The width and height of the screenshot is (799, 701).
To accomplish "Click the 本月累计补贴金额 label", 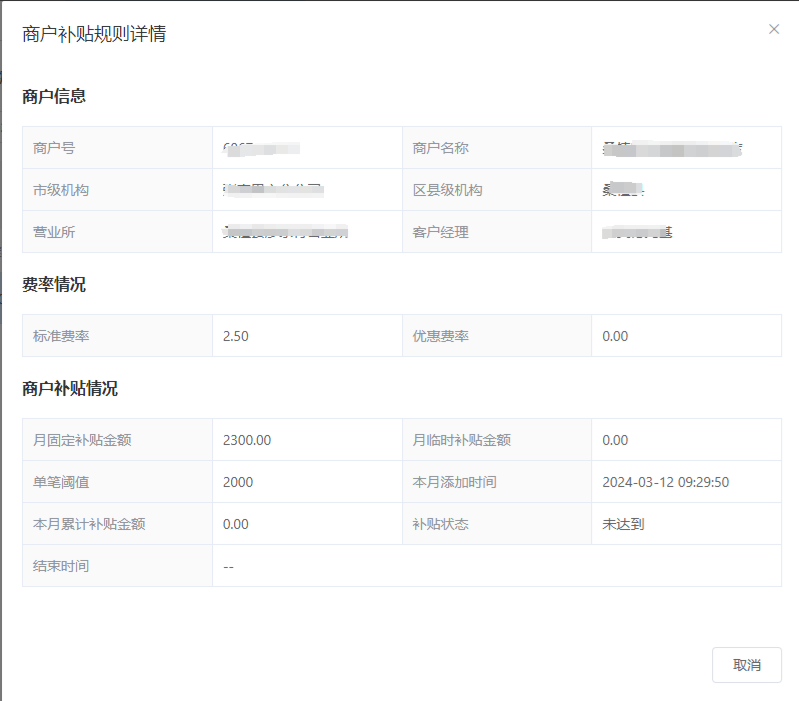I will pos(89,524).
